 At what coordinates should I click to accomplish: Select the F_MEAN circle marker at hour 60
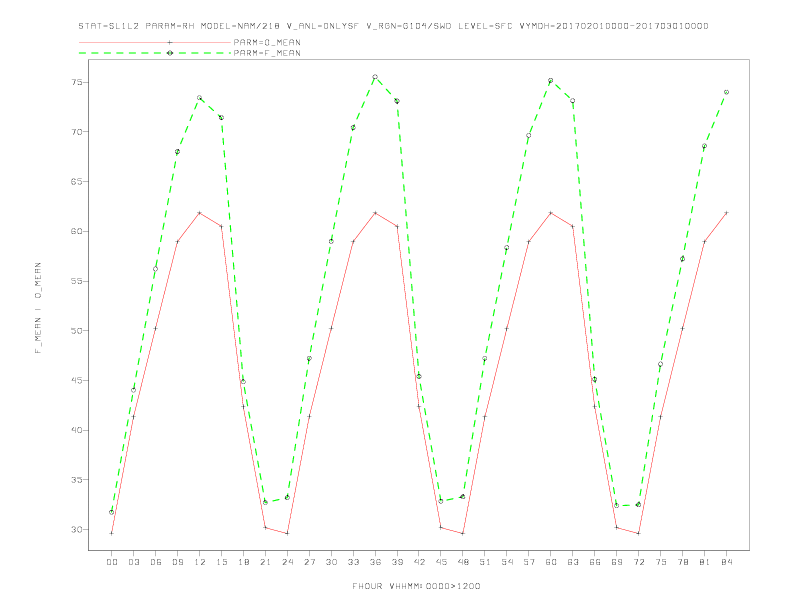click(551, 80)
